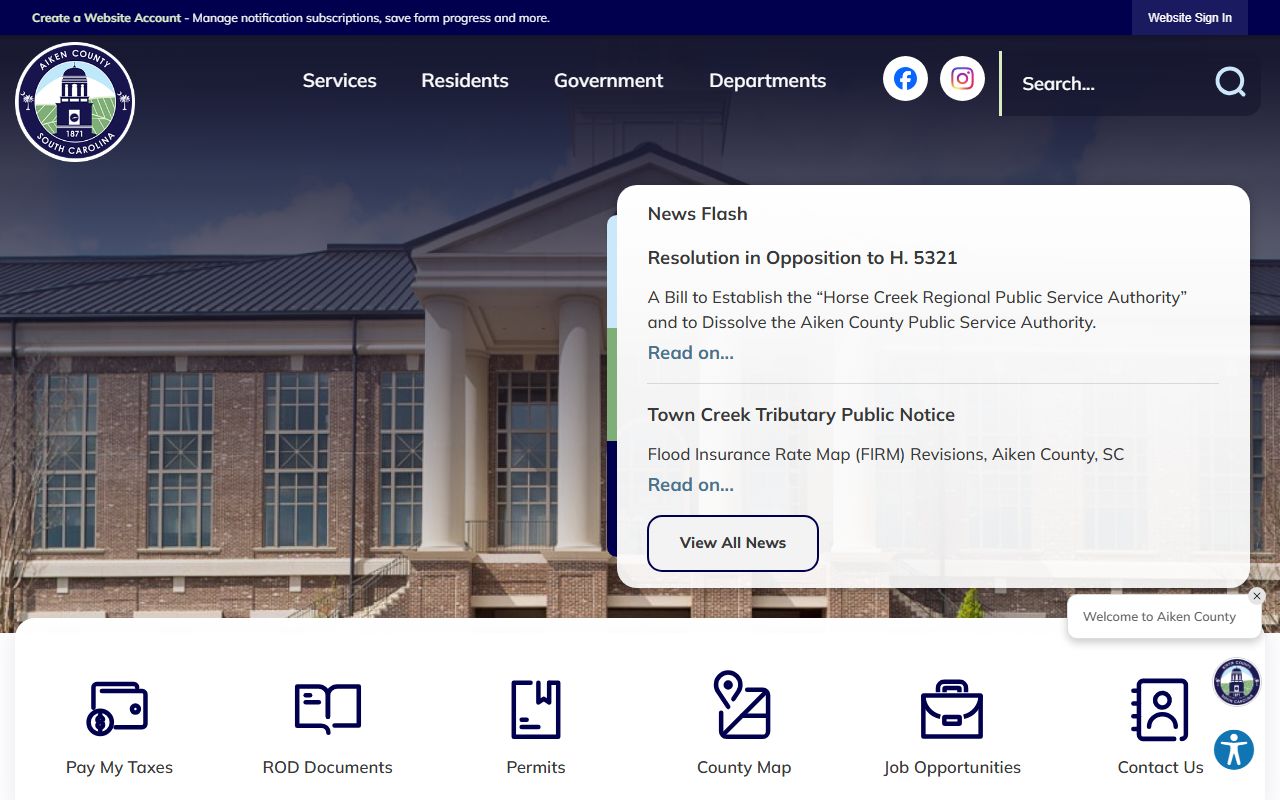The height and width of the screenshot is (800, 1280).
Task: Open Resolution in Opposition to H. 5321 headline
Action: pos(802,258)
